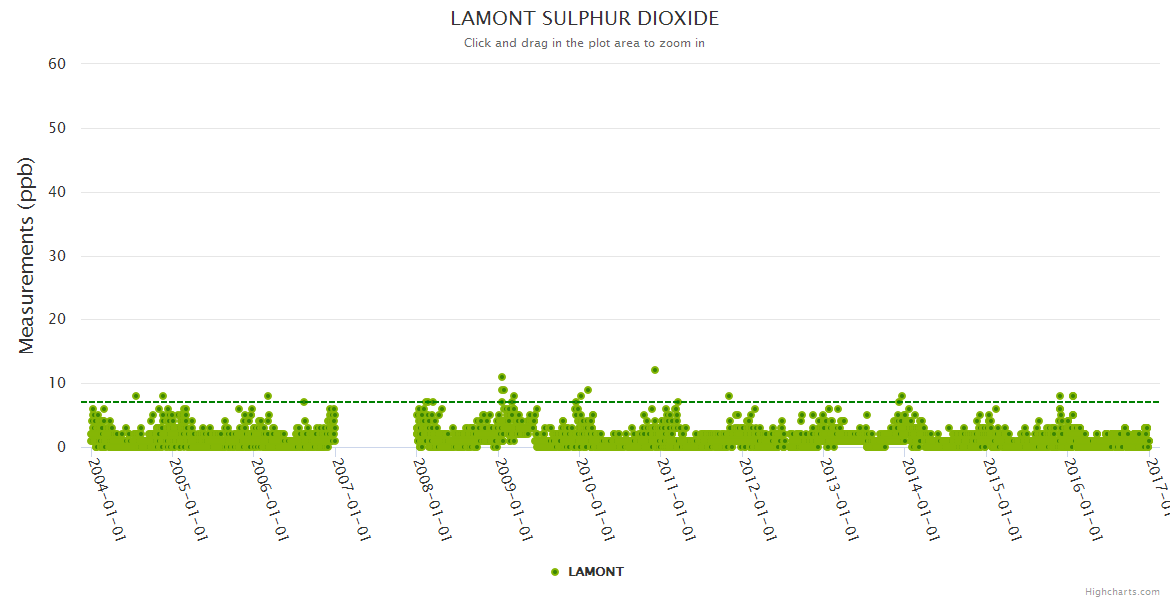Select the 11 ppb data point near 2009-01-01
The width and height of the screenshot is (1170, 600).
coord(502,377)
